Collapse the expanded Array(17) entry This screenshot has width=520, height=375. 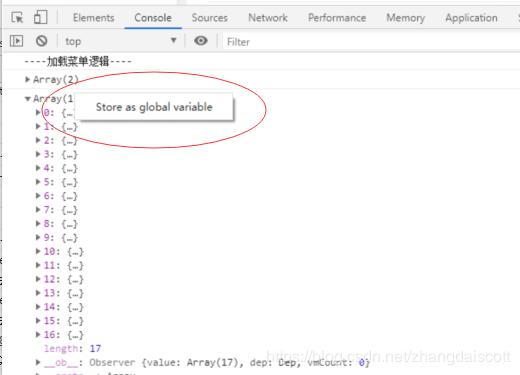point(28,98)
